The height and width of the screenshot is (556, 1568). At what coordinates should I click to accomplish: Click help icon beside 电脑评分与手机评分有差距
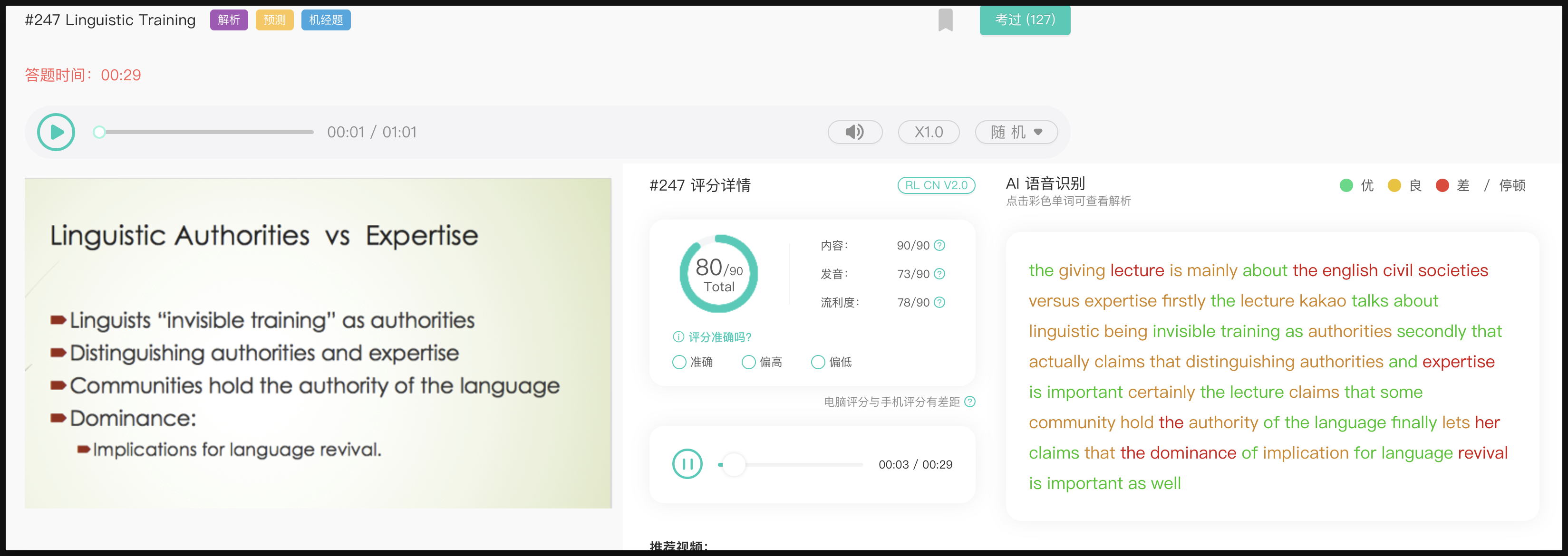(970, 402)
